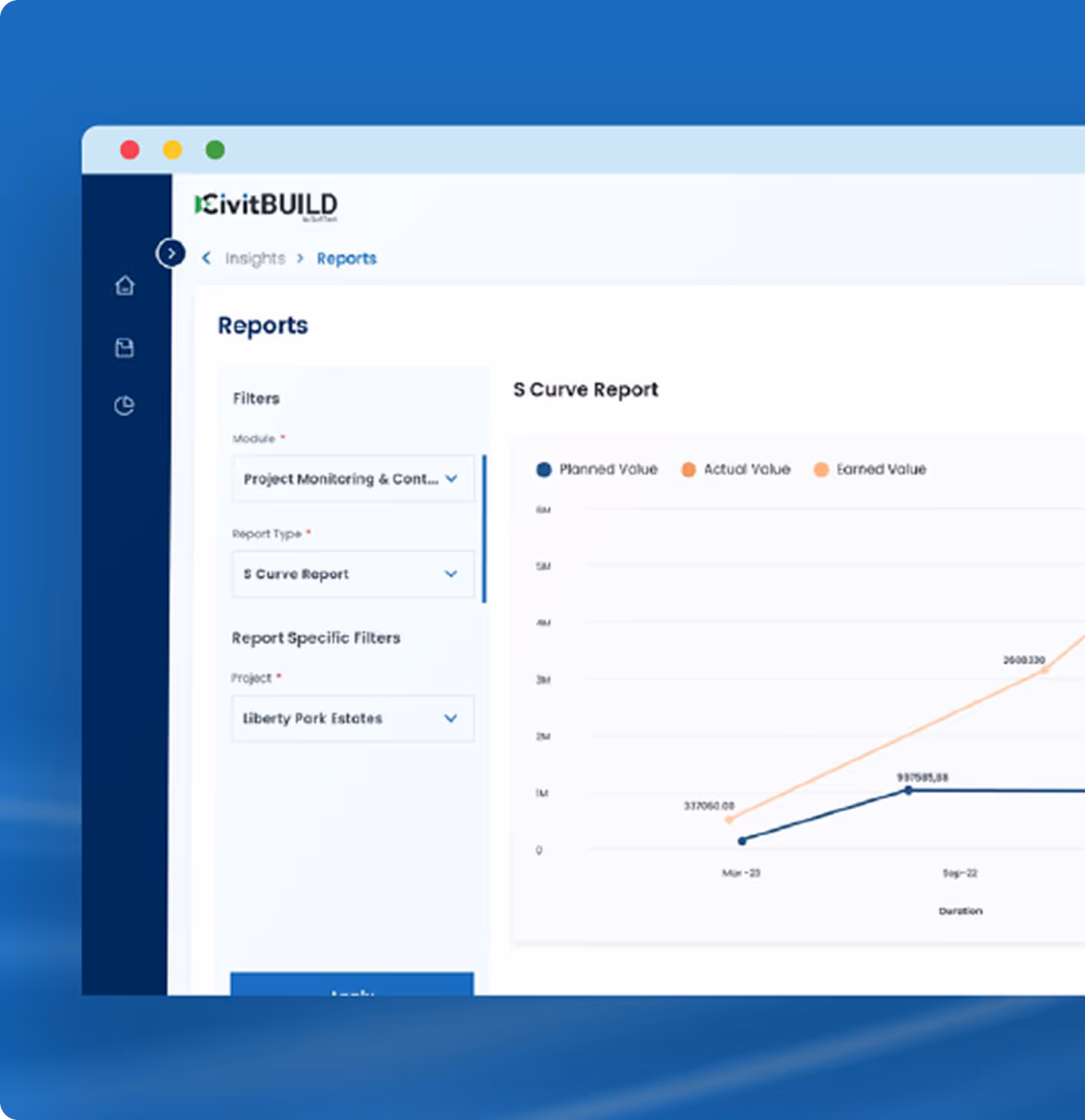
Task: Navigate to Insights breadcrumb
Action: (x=255, y=259)
